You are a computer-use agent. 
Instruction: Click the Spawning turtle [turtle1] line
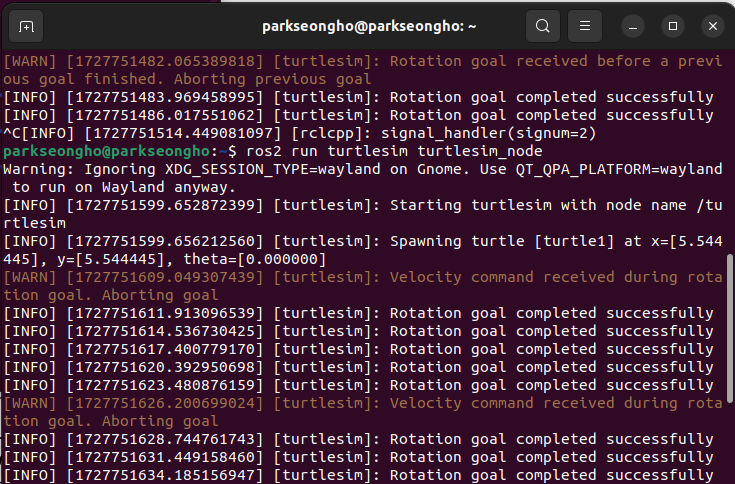point(362,250)
